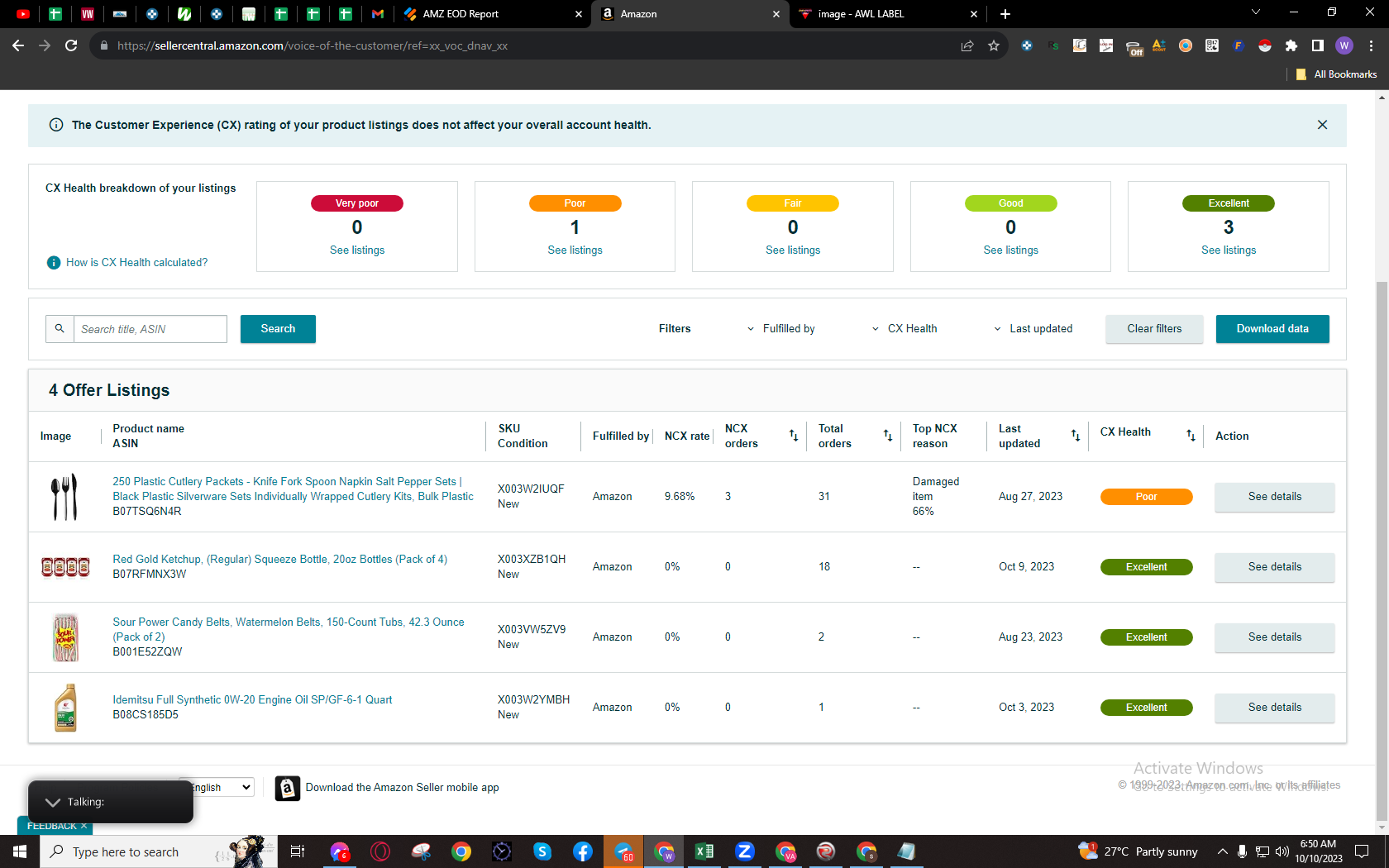Open the A+ Scout extension

pyautogui.click(x=1159, y=45)
